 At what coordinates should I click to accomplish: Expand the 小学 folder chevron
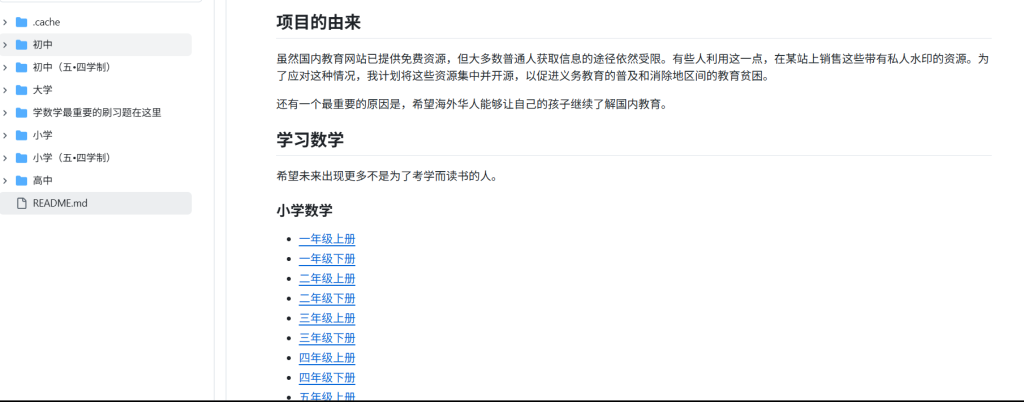tap(5, 135)
